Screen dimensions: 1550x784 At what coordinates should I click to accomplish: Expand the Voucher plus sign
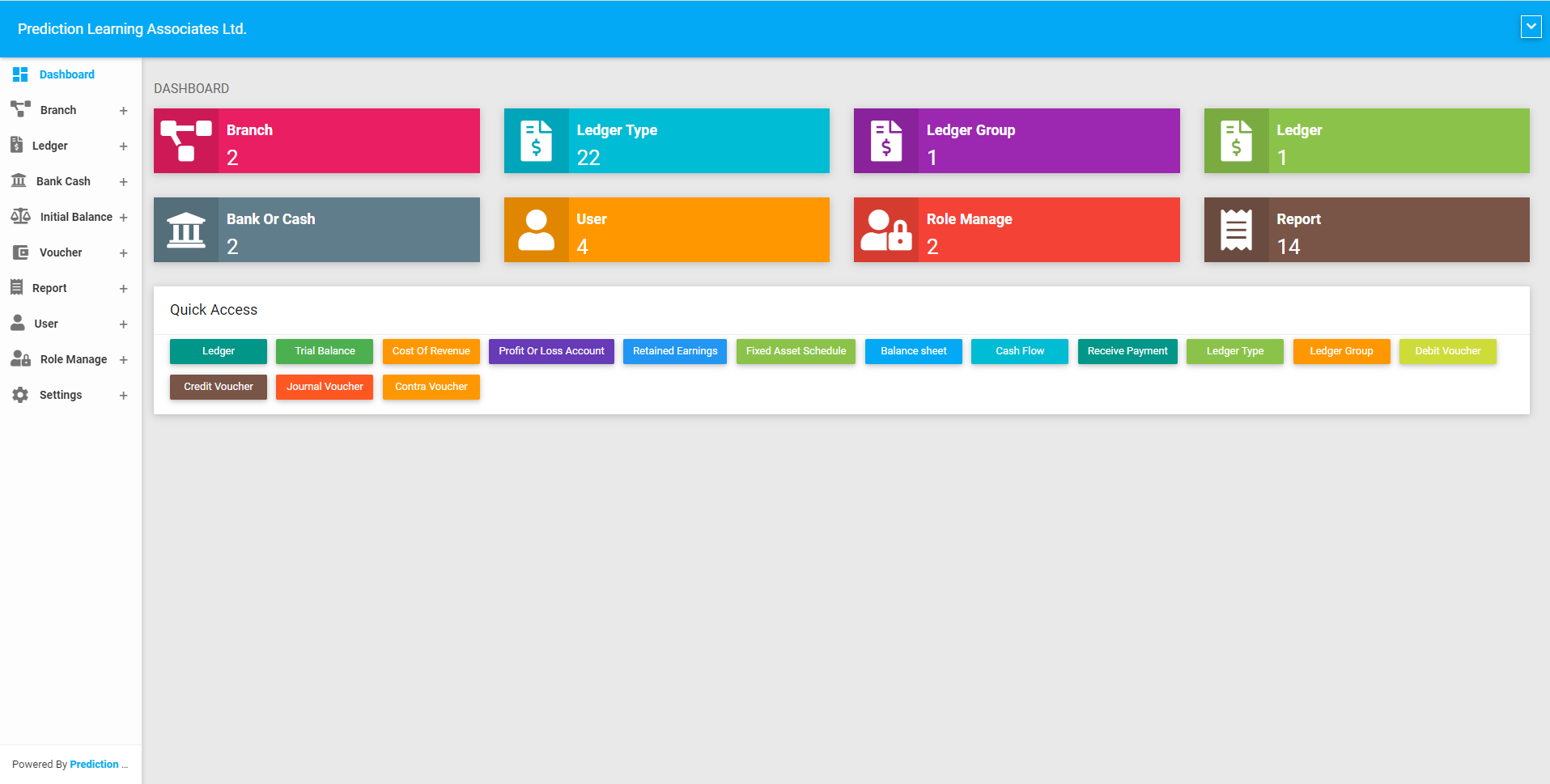tap(124, 253)
